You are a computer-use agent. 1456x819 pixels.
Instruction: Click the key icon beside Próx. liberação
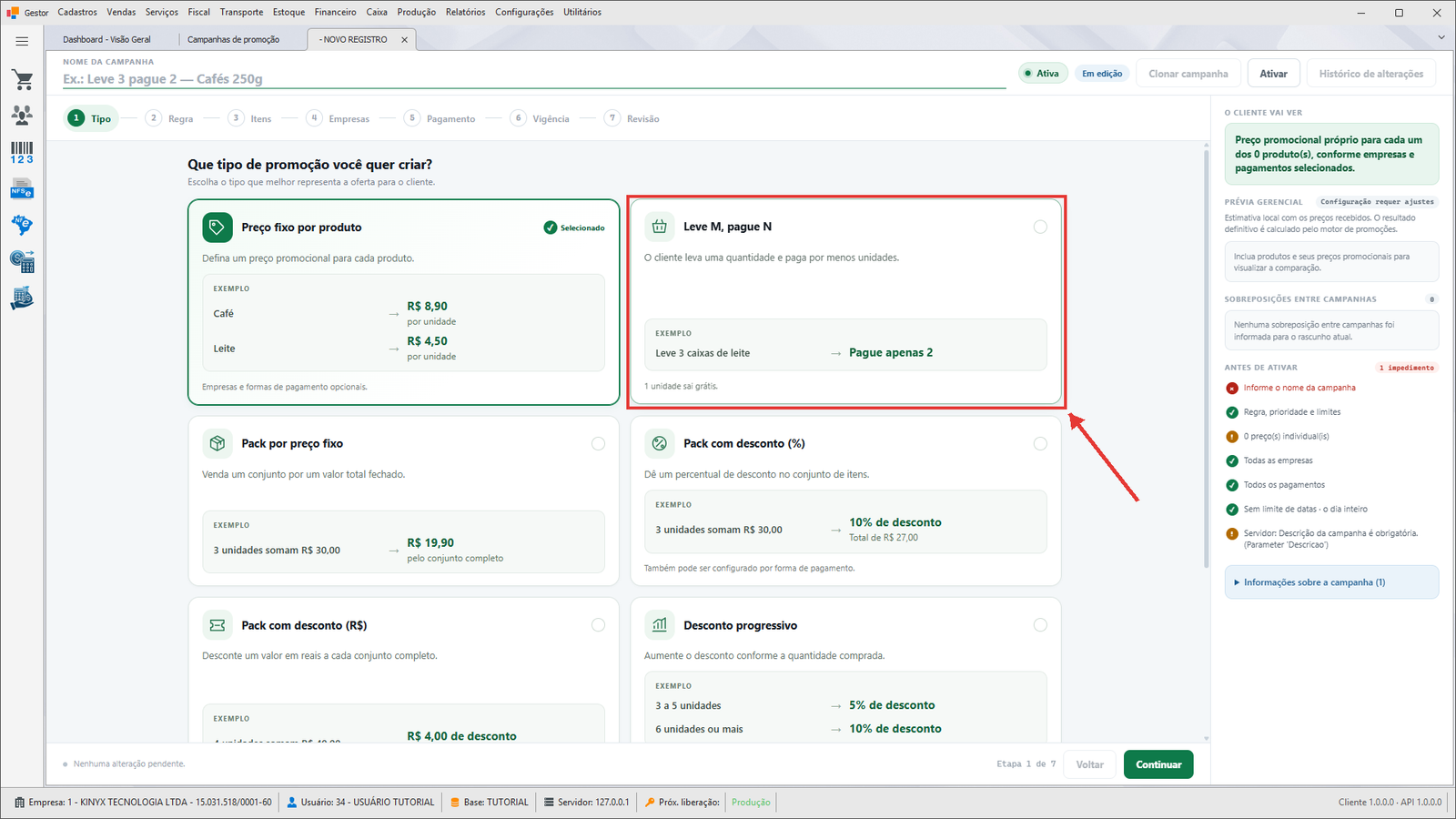click(650, 803)
